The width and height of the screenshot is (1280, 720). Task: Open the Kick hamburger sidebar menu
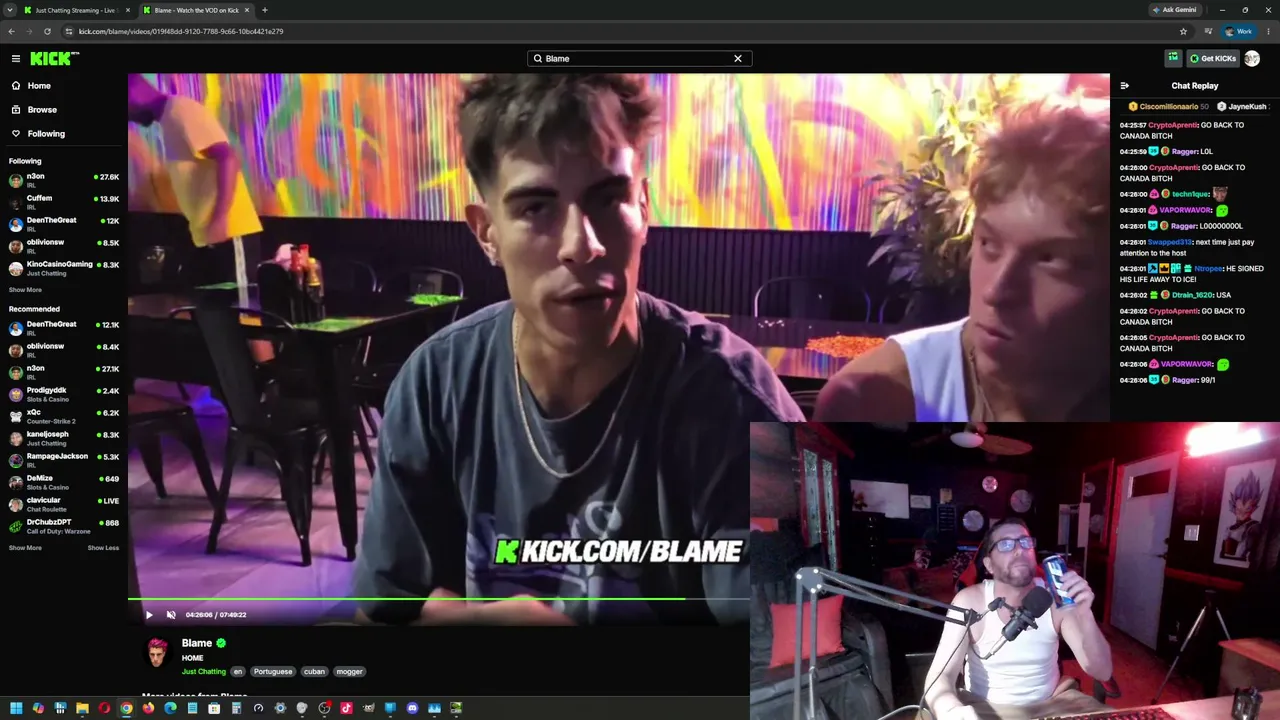point(16,58)
